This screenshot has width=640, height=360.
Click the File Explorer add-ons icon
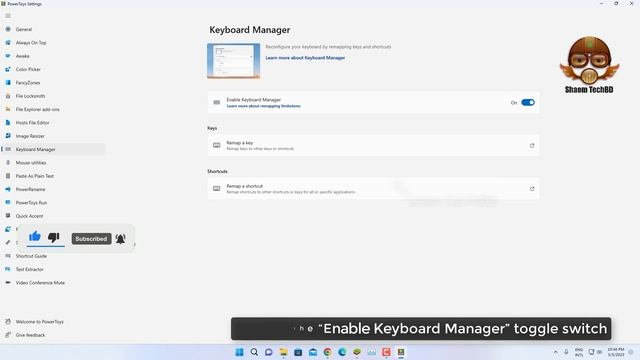pyautogui.click(x=8, y=109)
